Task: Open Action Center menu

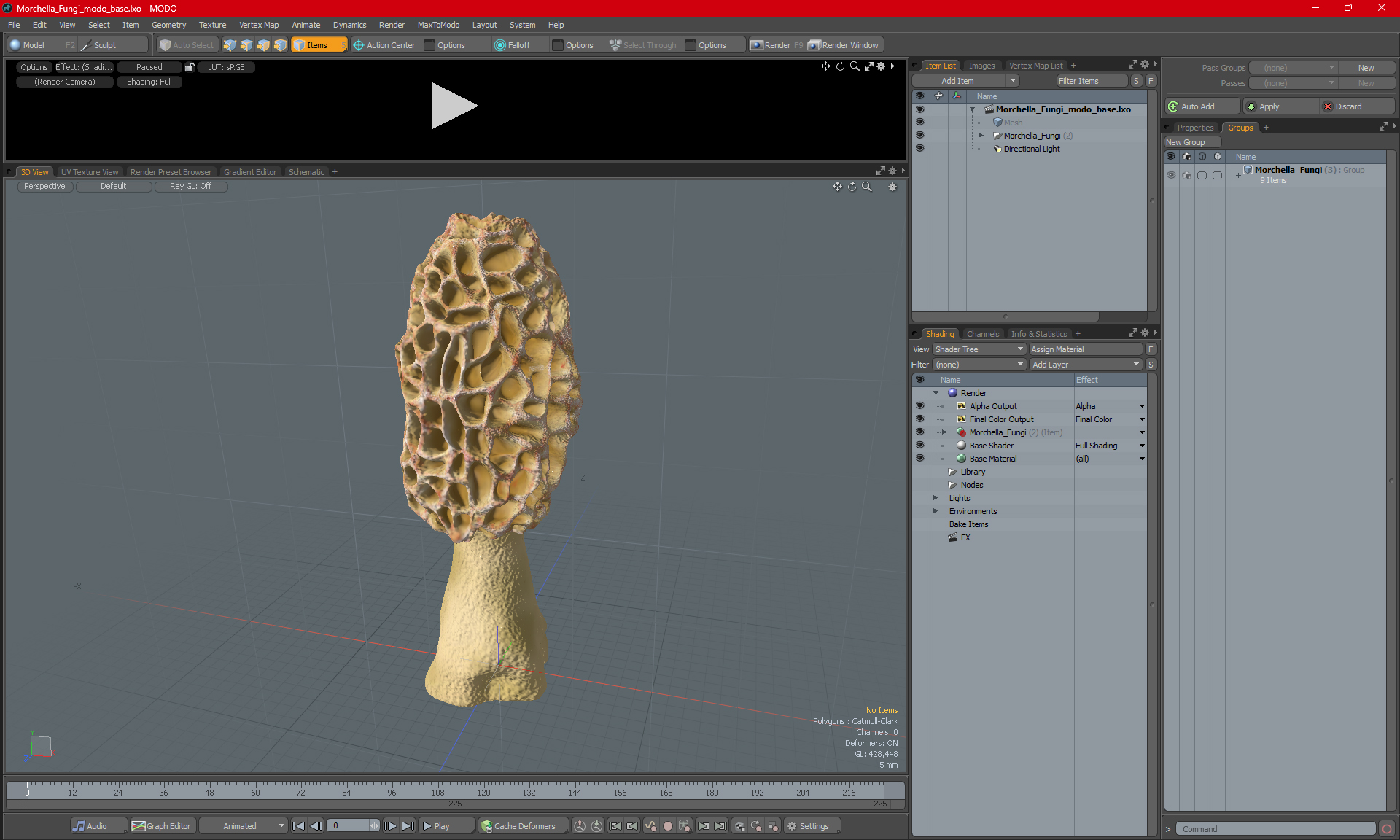Action: pos(384,45)
